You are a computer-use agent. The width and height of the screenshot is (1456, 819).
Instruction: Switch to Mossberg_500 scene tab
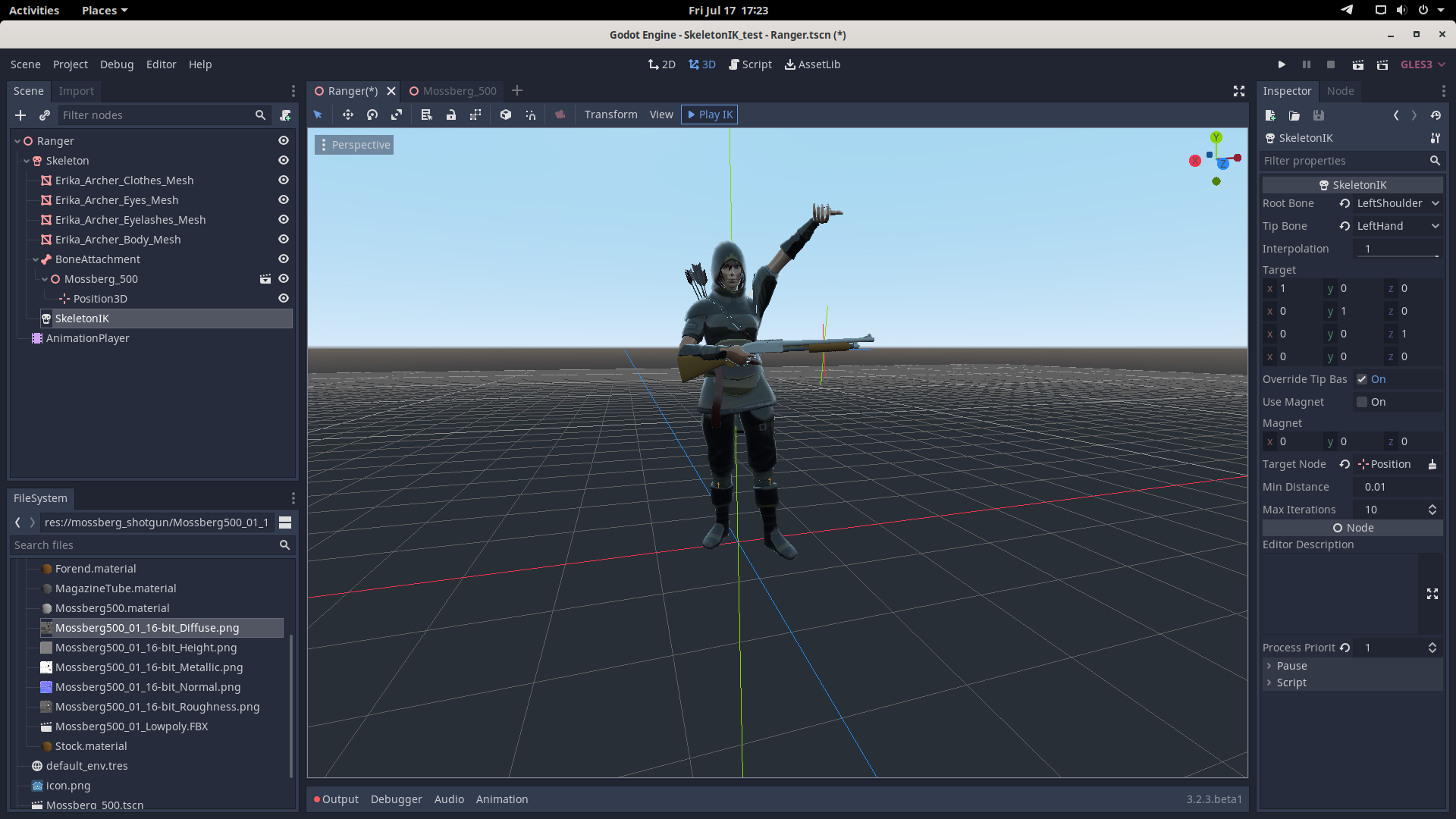click(x=453, y=91)
